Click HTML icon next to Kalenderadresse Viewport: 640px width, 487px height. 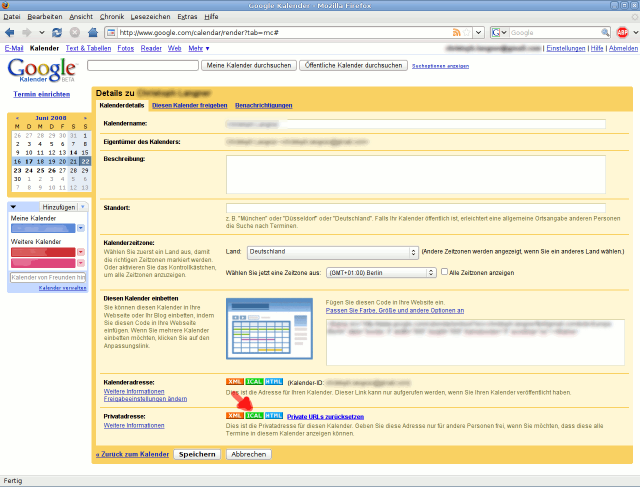(274, 382)
